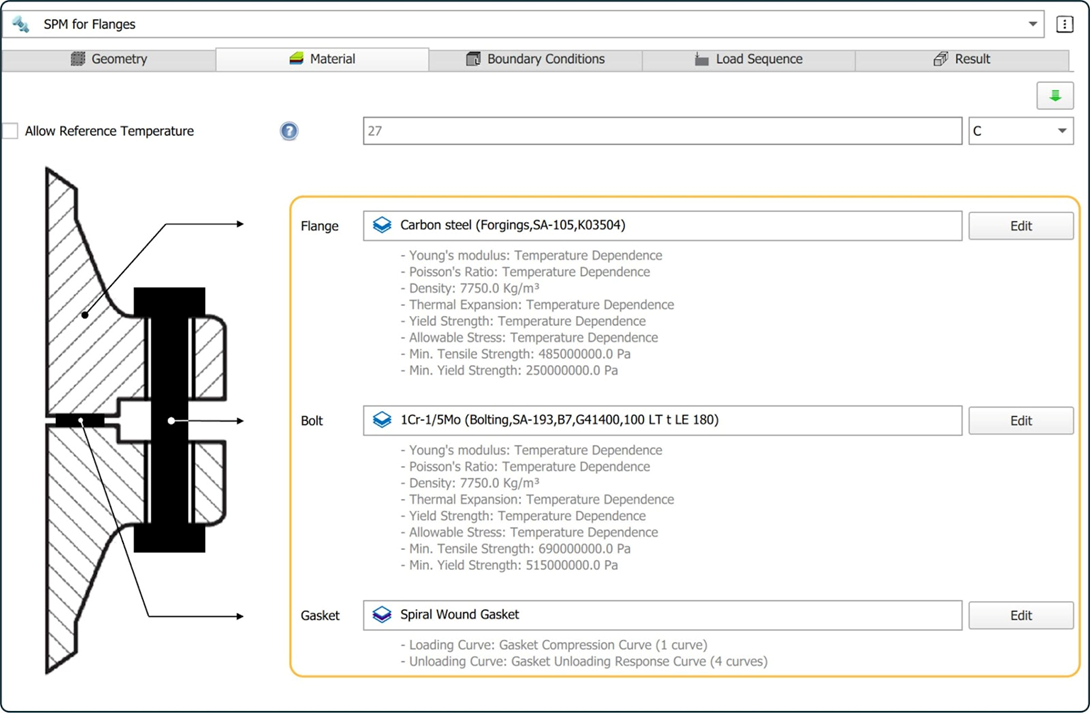Screen dimensions: 1090x713
Task: Select the Spiral Wound Gasket field
Action: pos(662,615)
